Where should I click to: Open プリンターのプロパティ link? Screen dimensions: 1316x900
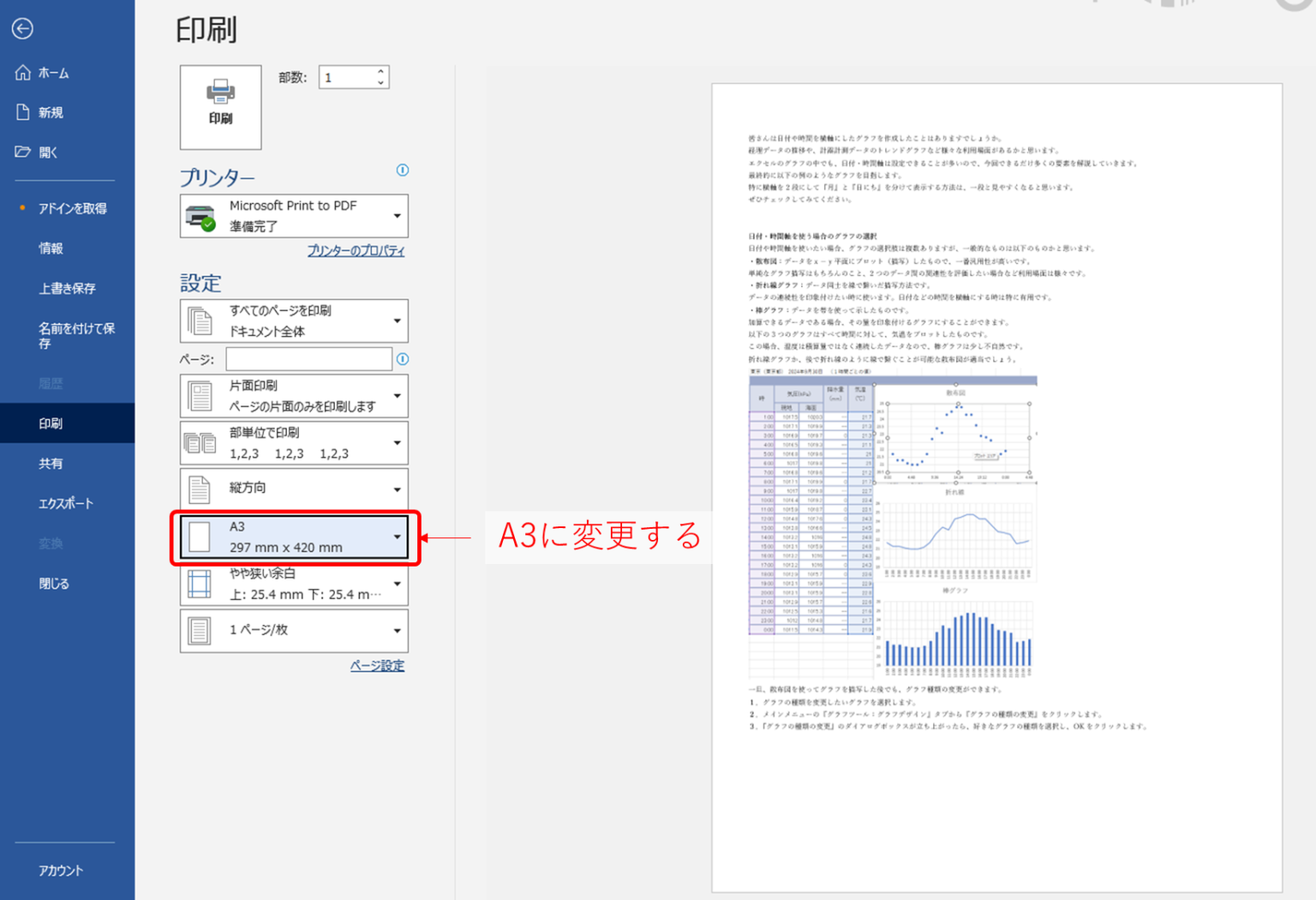(356, 250)
